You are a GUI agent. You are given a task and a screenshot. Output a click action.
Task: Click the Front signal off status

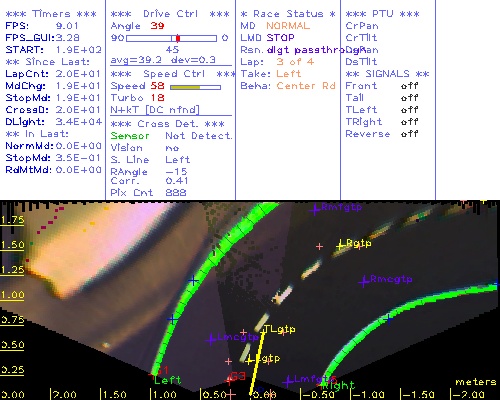click(410, 86)
